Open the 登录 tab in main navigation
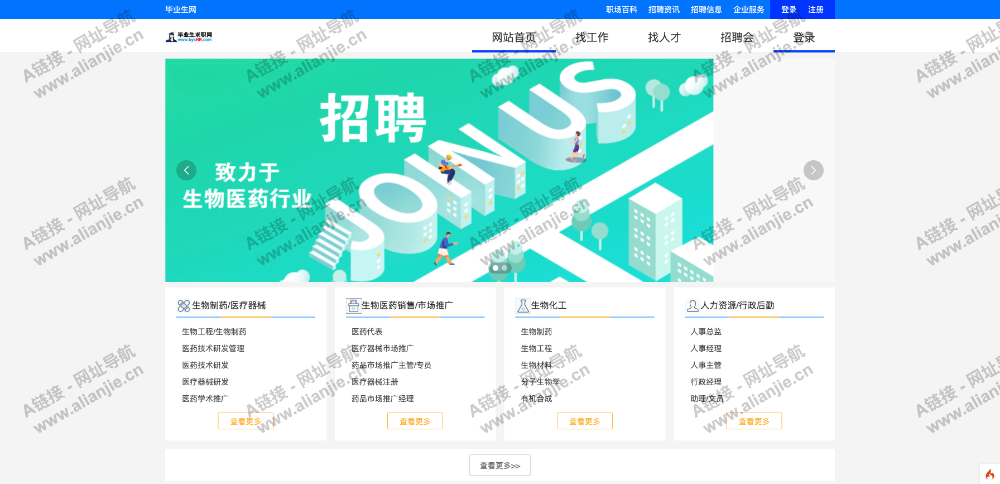This screenshot has width=1000, height=484. coord(804,38)
